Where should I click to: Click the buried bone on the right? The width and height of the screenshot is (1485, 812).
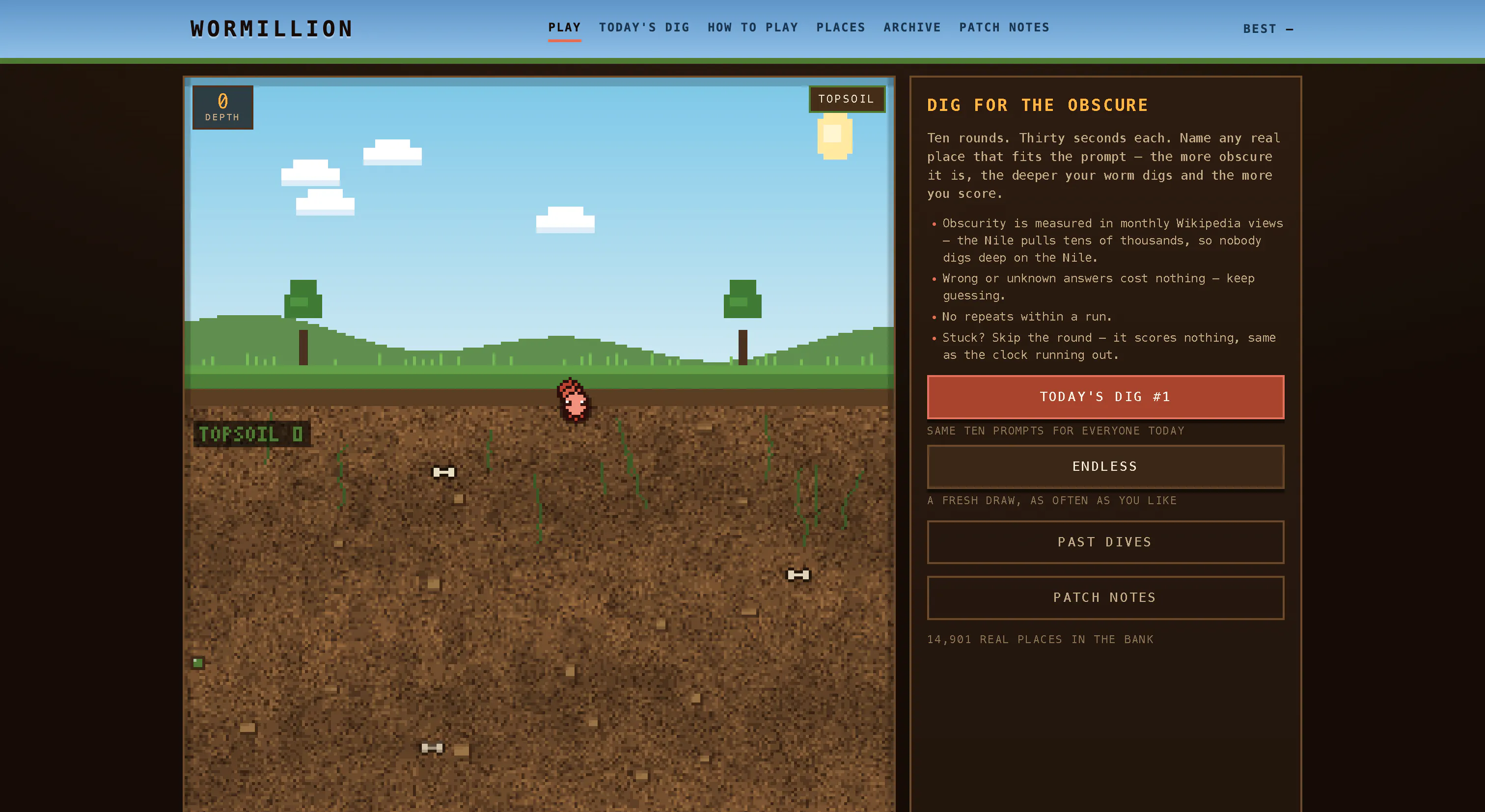[x=798, y=574]
